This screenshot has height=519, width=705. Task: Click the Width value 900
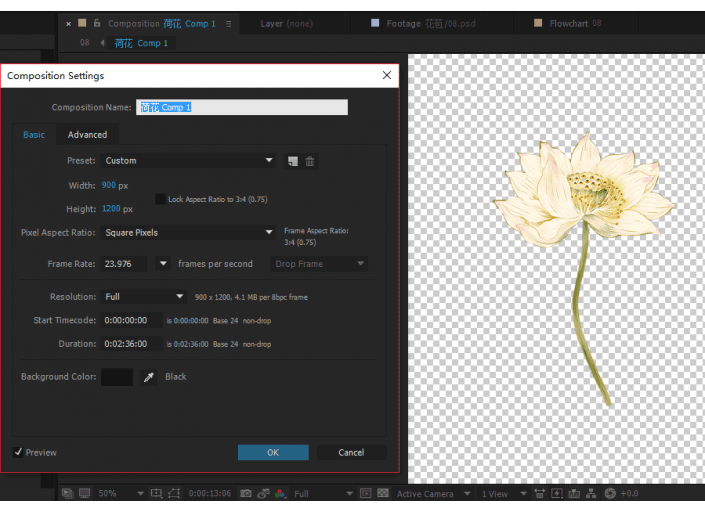[108, 185]
